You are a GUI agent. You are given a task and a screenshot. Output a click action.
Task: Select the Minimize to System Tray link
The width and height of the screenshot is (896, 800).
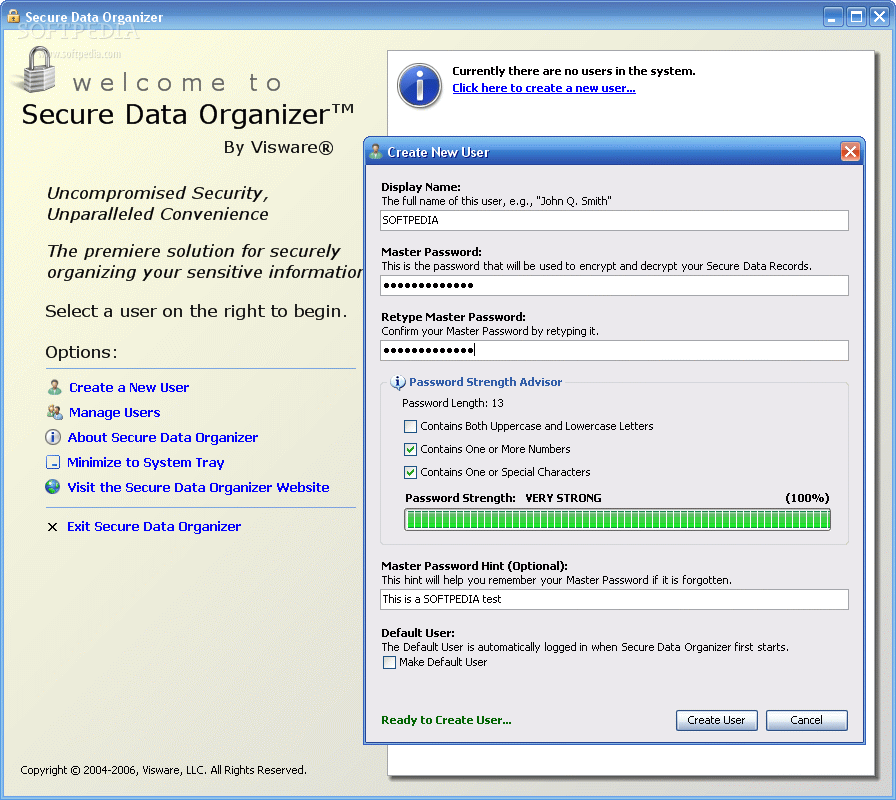tap(146, 462)
